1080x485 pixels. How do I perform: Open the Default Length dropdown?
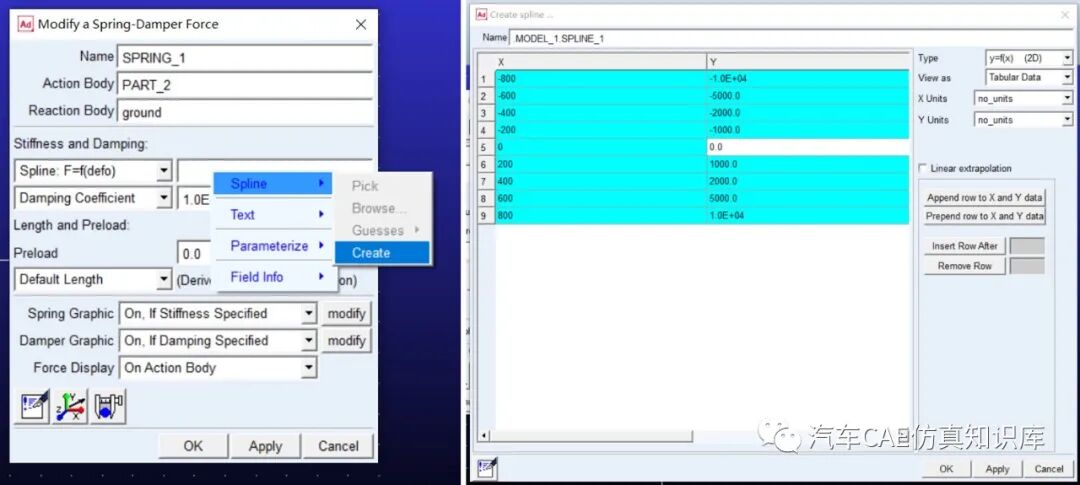tap(164, 280)
